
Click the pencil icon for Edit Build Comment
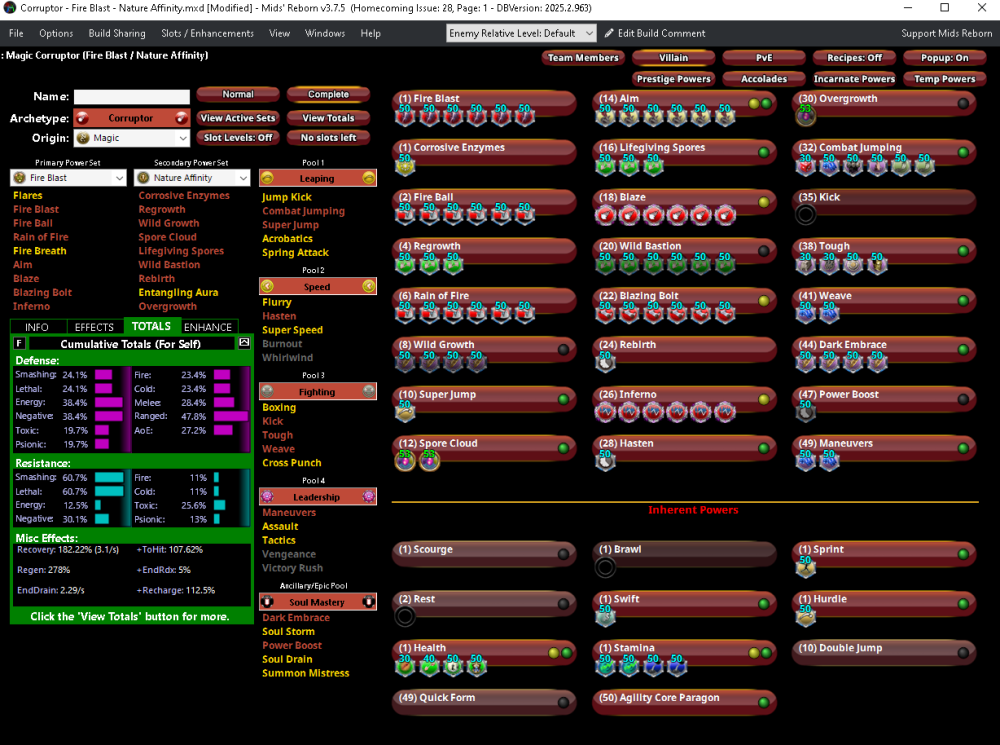click(x=610, y=33)
